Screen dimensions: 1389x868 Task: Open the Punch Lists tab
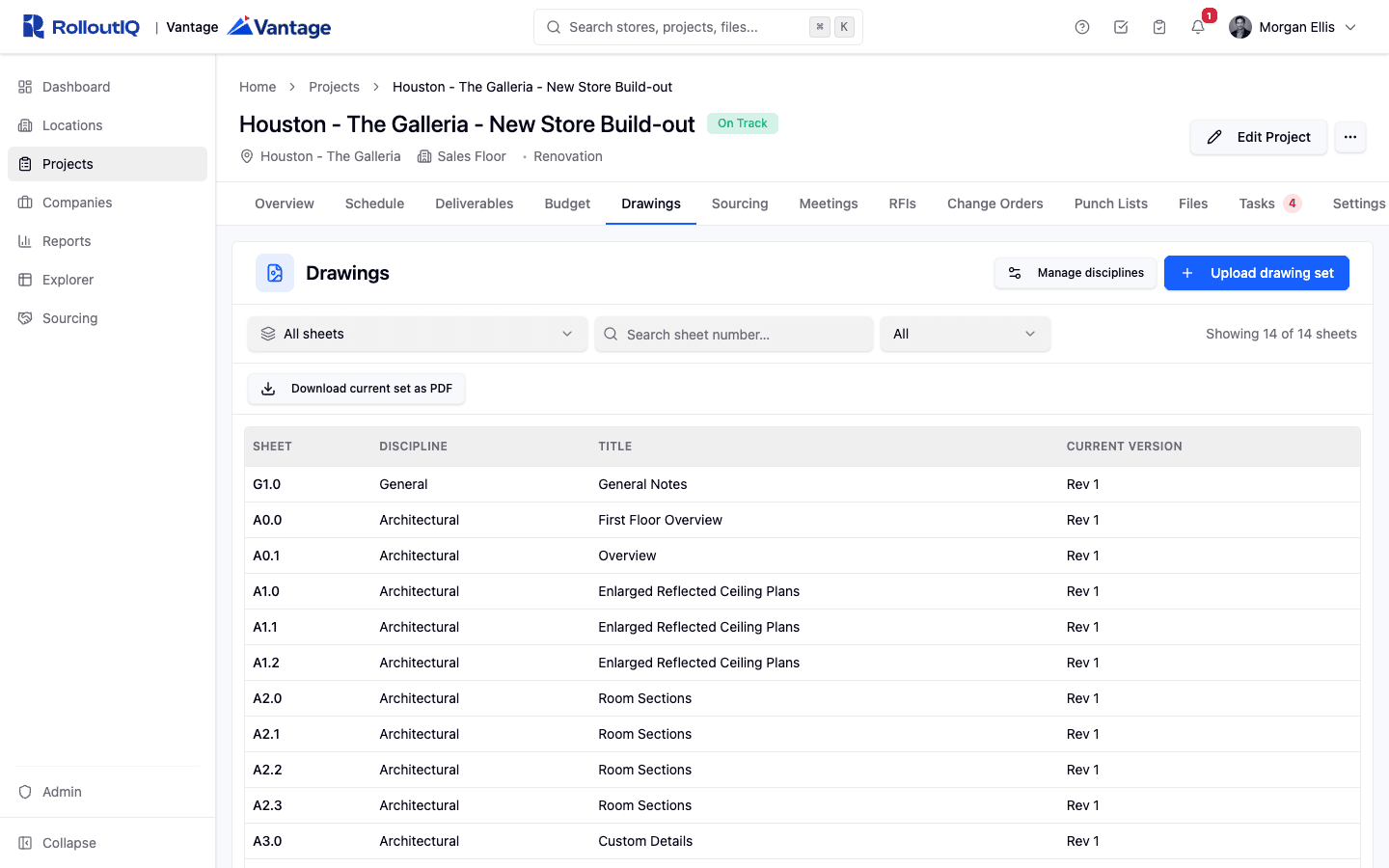pyautogui.click(x=1111, y=203)
